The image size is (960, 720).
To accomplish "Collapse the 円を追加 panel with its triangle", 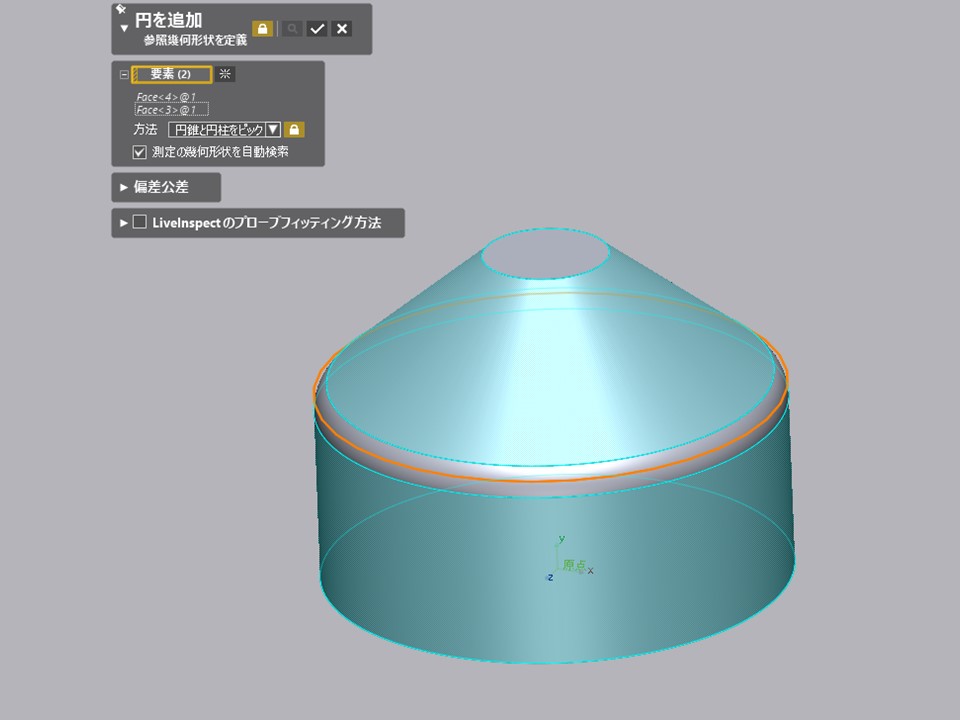I will point(124,29).
